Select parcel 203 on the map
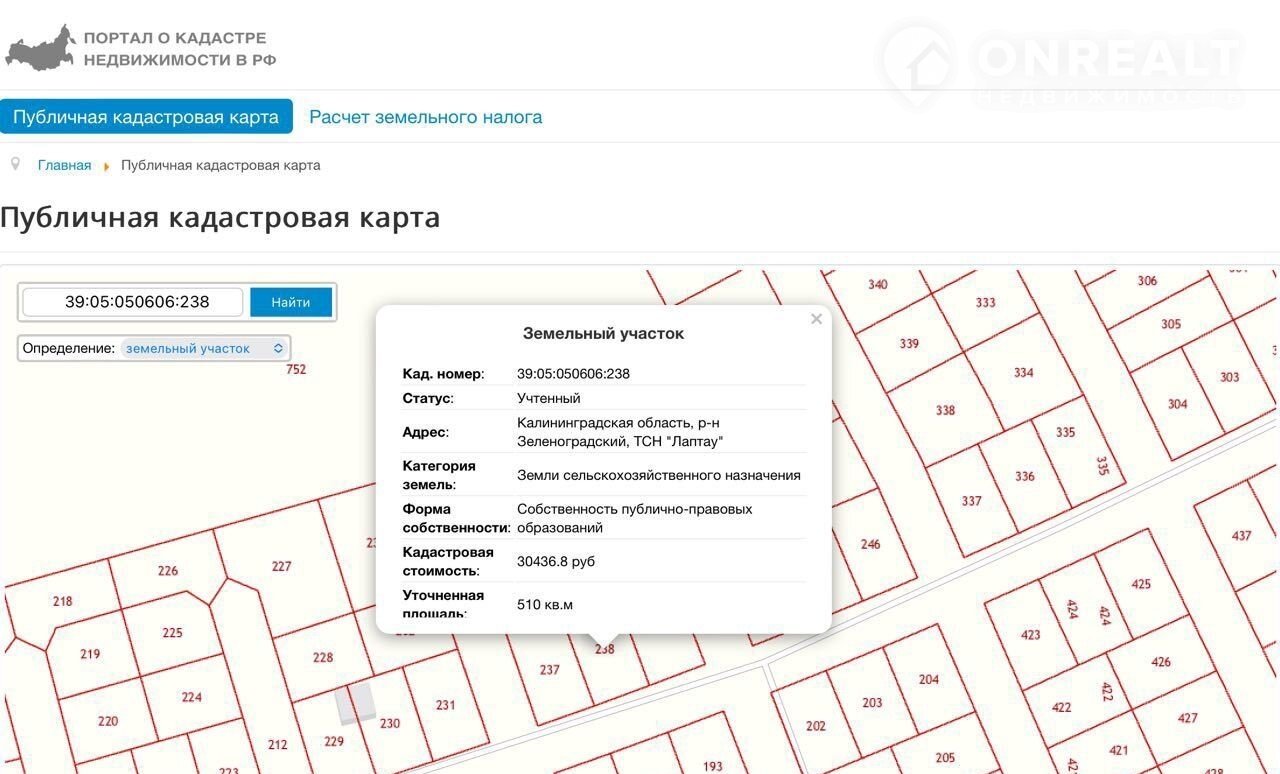Screen dimensions: 1280x774 pyautogui.click(x=872, y=703)
